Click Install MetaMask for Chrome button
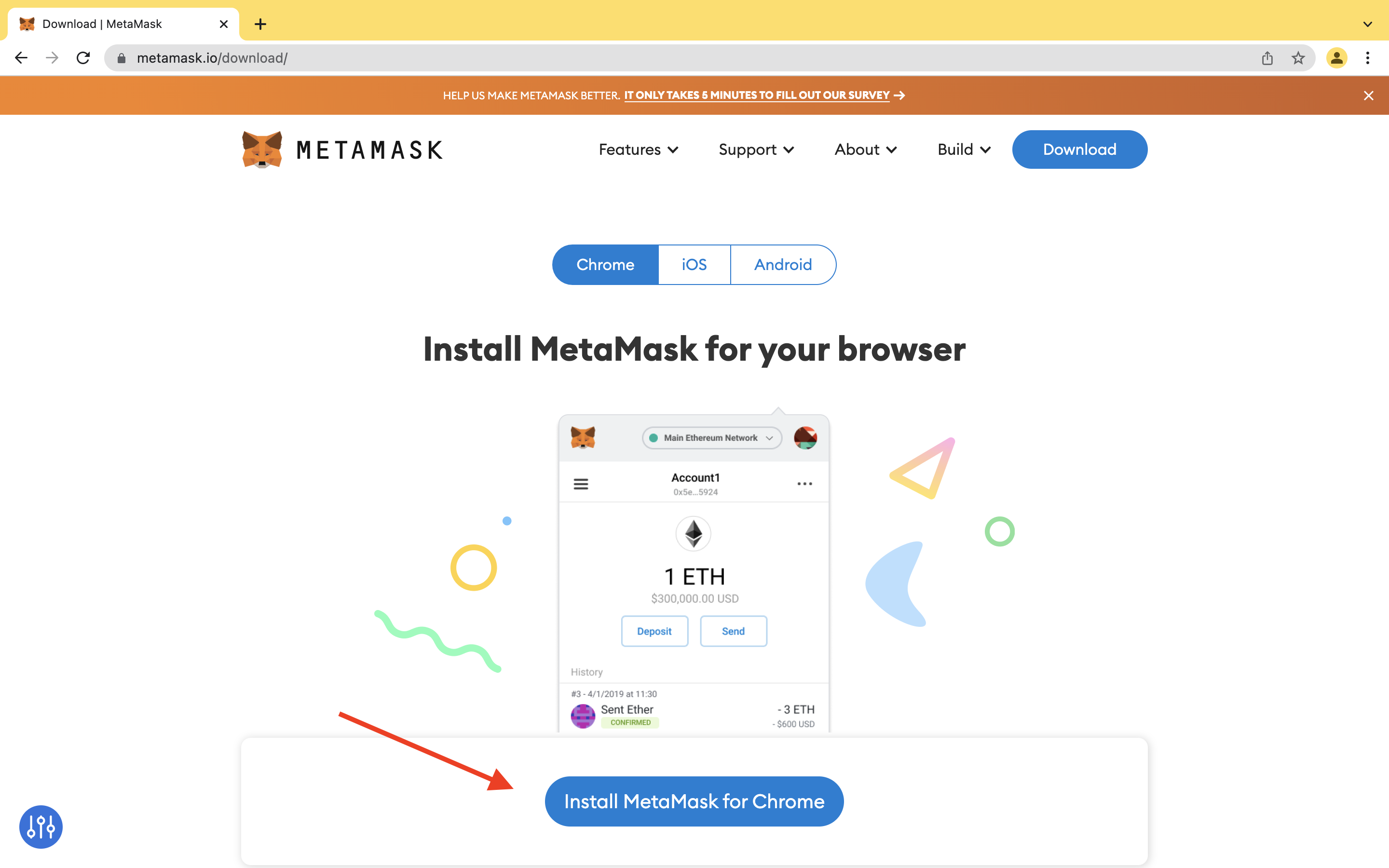This screenshot has height=868, width=1389. point(694,801)
